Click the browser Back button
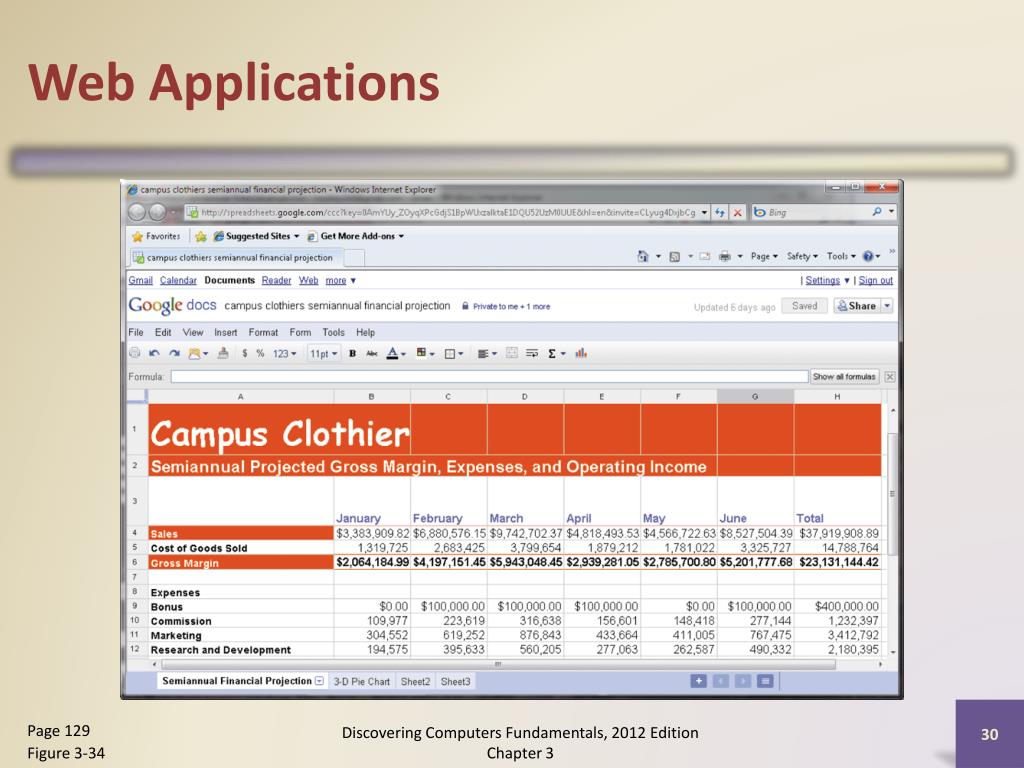The height and width of the screenshot is (768, 1024). tap(137, 212)
